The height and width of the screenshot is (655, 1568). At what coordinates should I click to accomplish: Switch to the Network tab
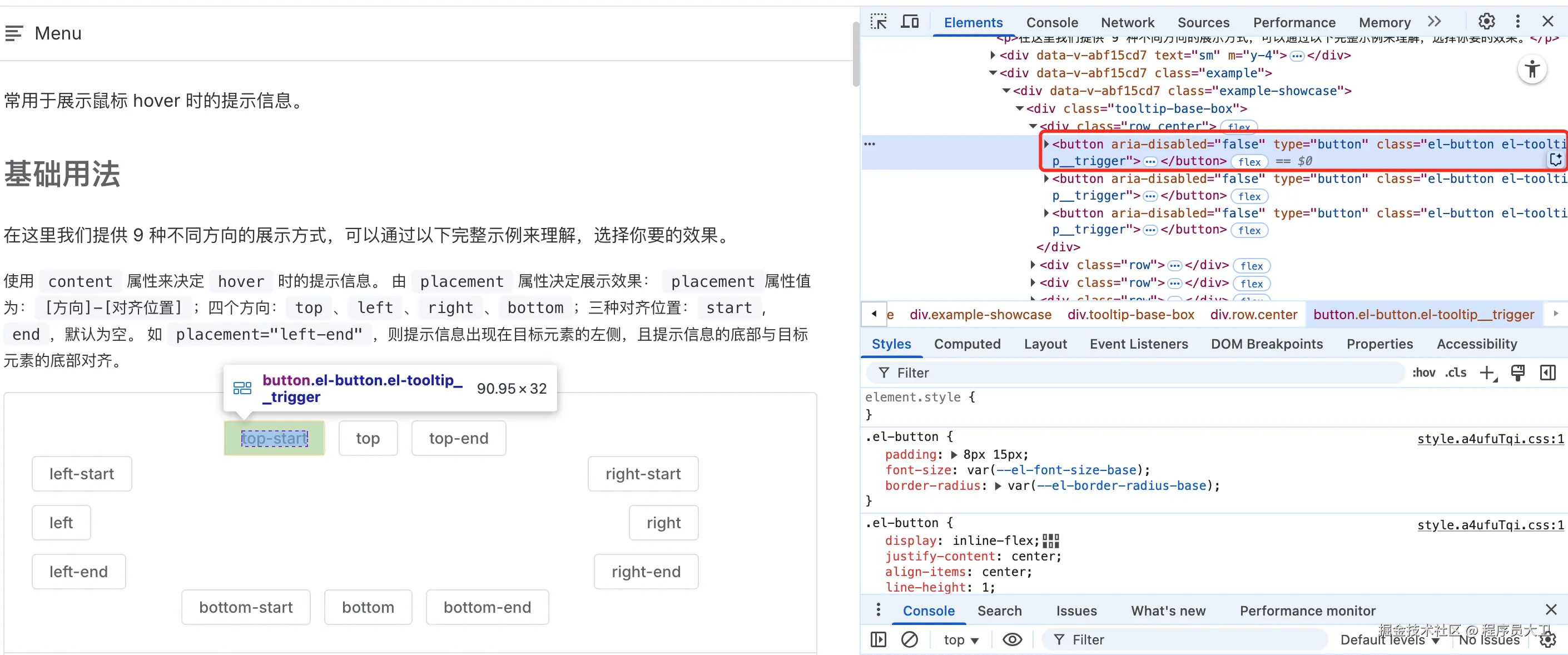pyautogui.click(x=1127, y=23)
